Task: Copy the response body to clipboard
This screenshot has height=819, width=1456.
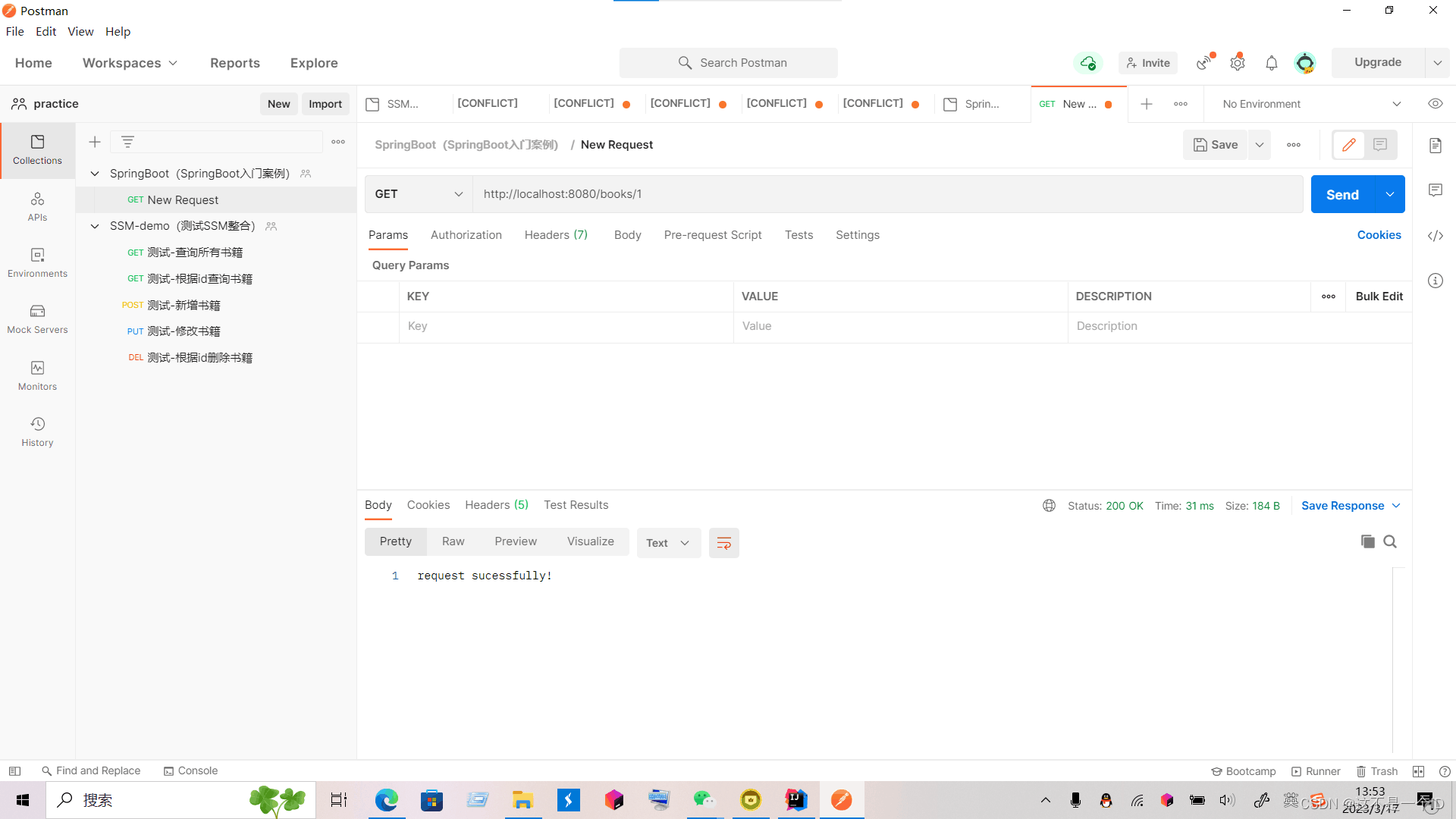Action: pyautogui.click(x=1368, y=541)
